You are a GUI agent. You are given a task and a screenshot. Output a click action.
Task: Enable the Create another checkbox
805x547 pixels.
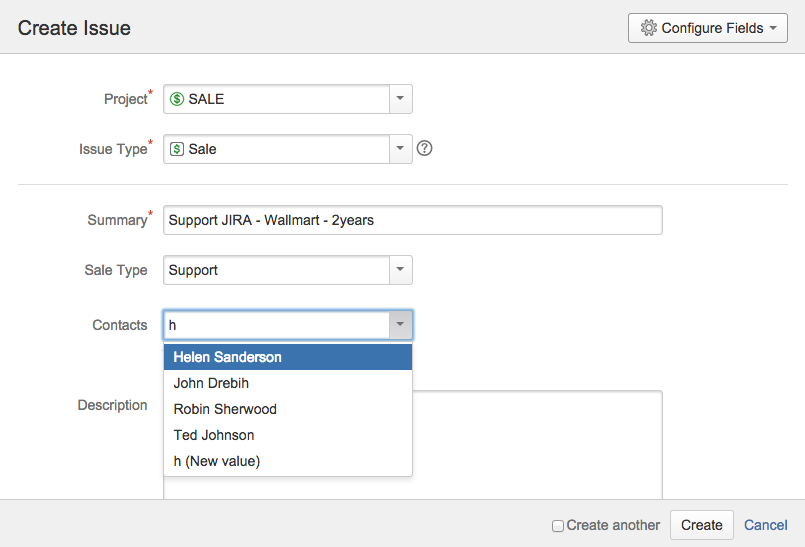click(558, 526)
